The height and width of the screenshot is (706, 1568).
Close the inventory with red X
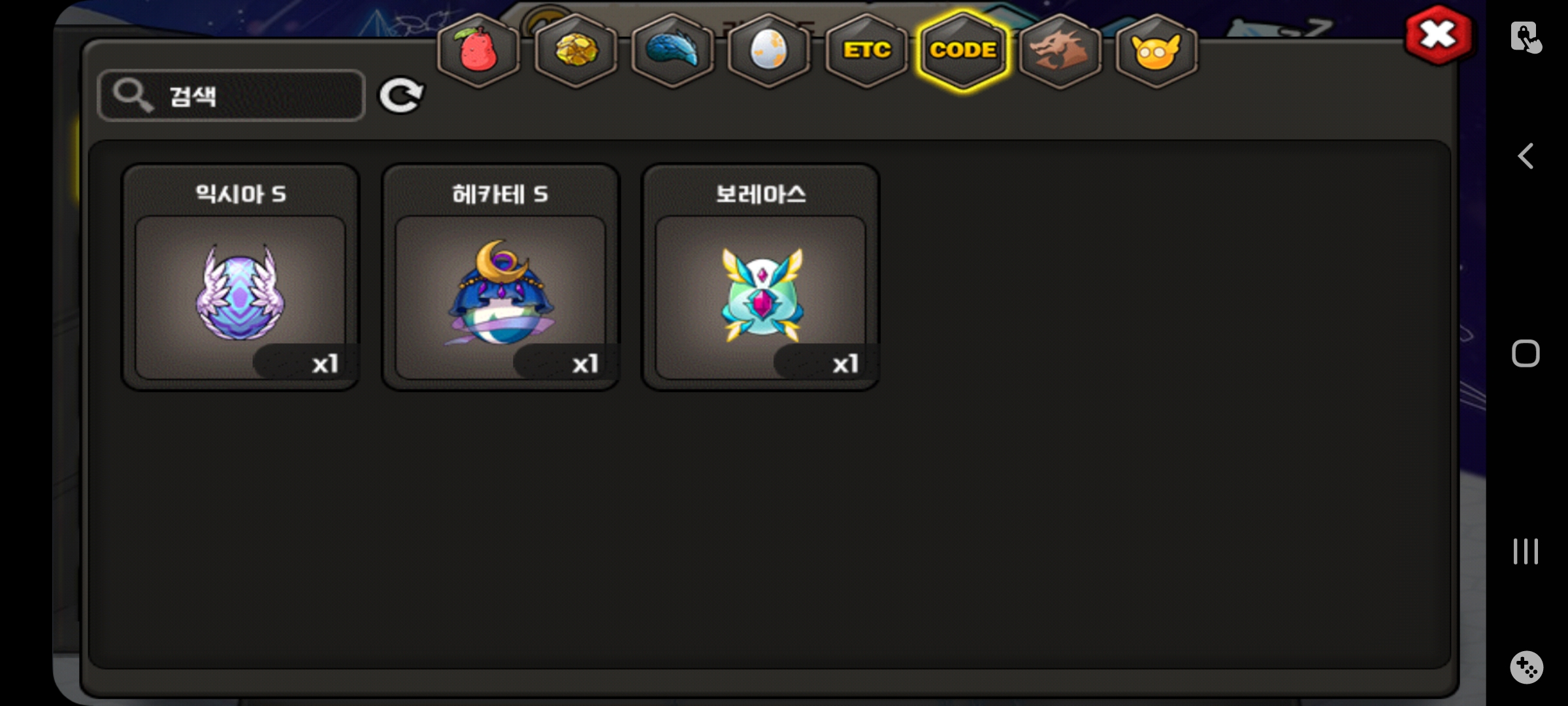click(x=1438, y=35)
